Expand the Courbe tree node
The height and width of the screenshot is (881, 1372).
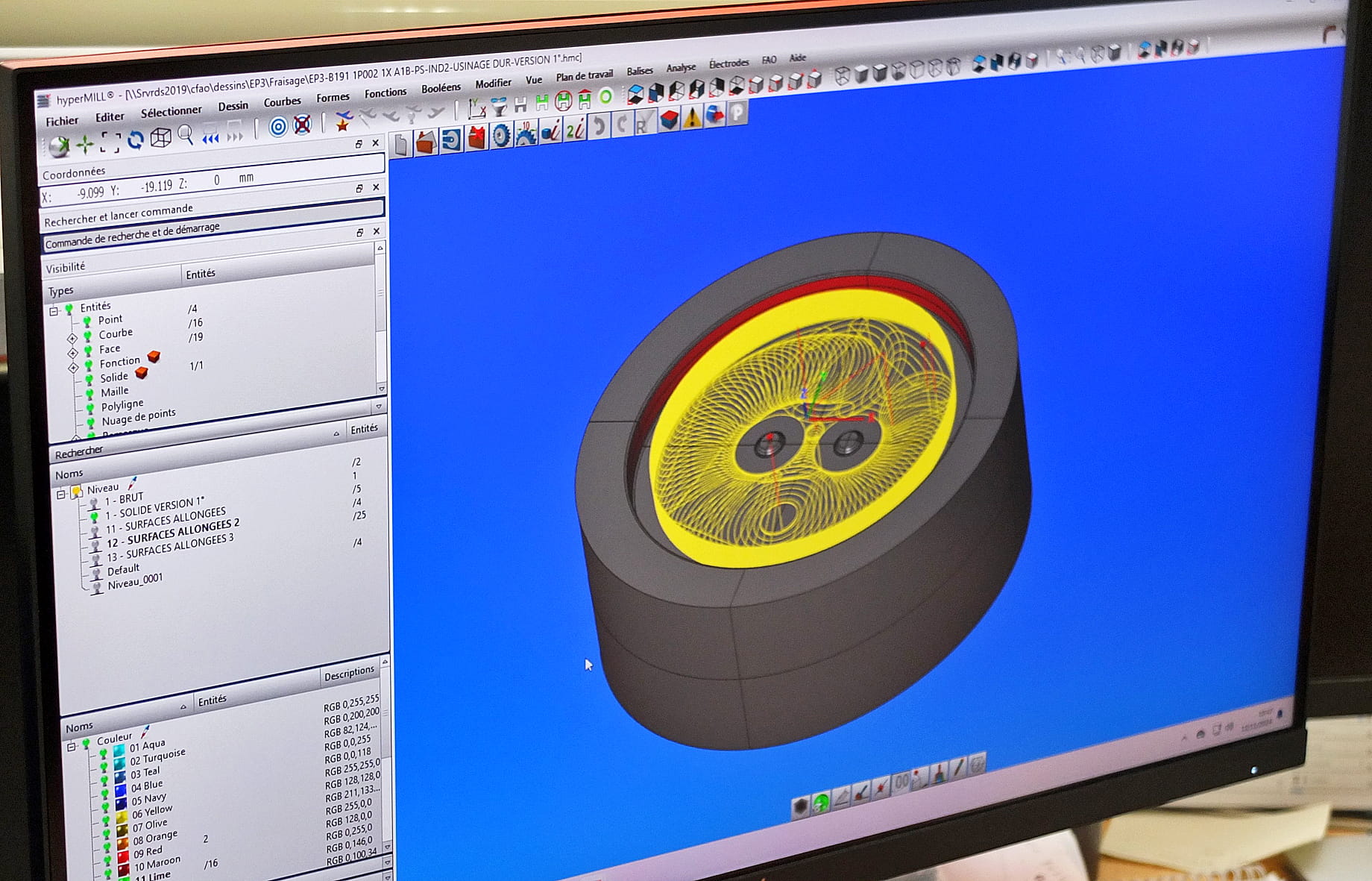[72, 338]
